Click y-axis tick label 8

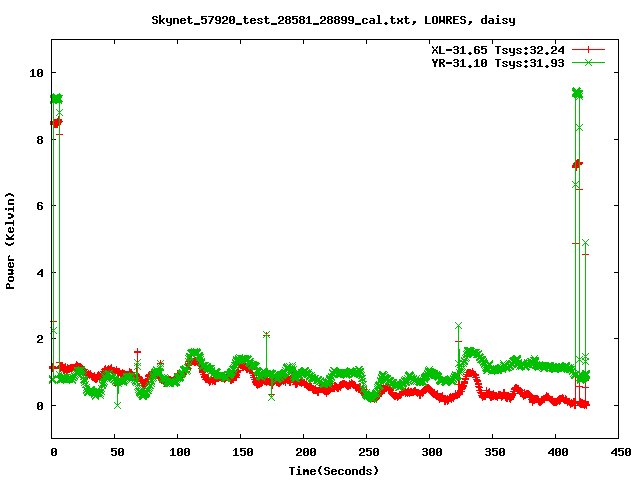click(x=40, y=140)
